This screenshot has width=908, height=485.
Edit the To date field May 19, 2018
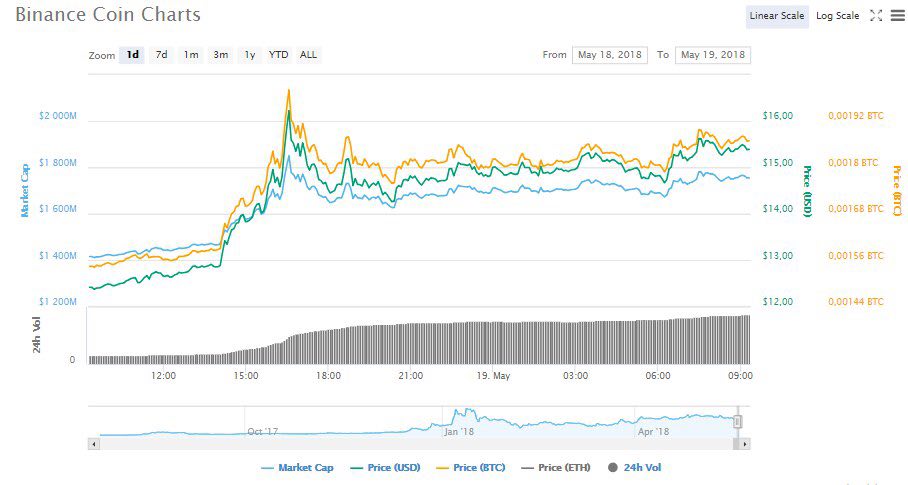pos(713,55)
